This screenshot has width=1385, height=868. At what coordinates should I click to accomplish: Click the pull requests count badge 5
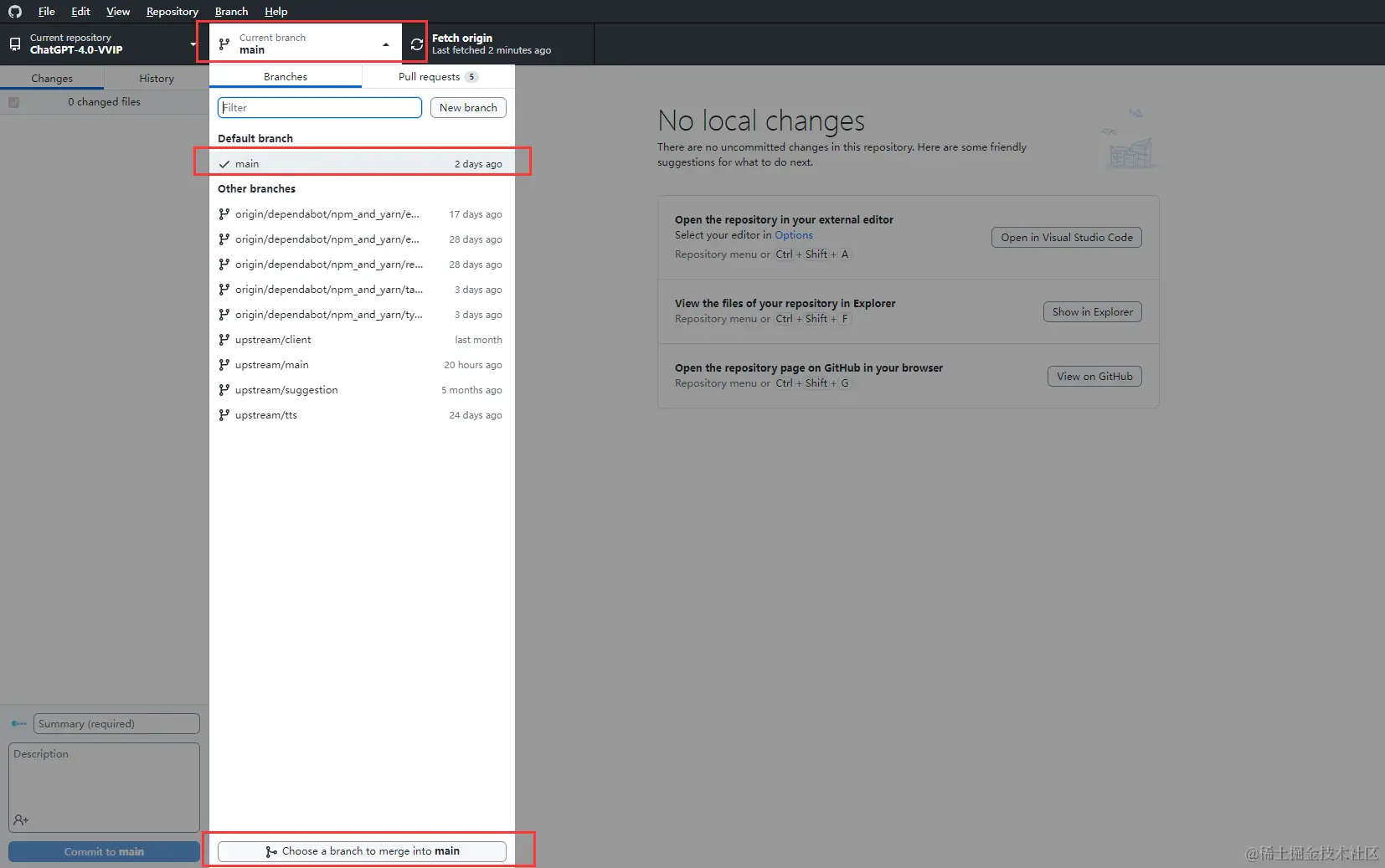[x=471, y=77]
